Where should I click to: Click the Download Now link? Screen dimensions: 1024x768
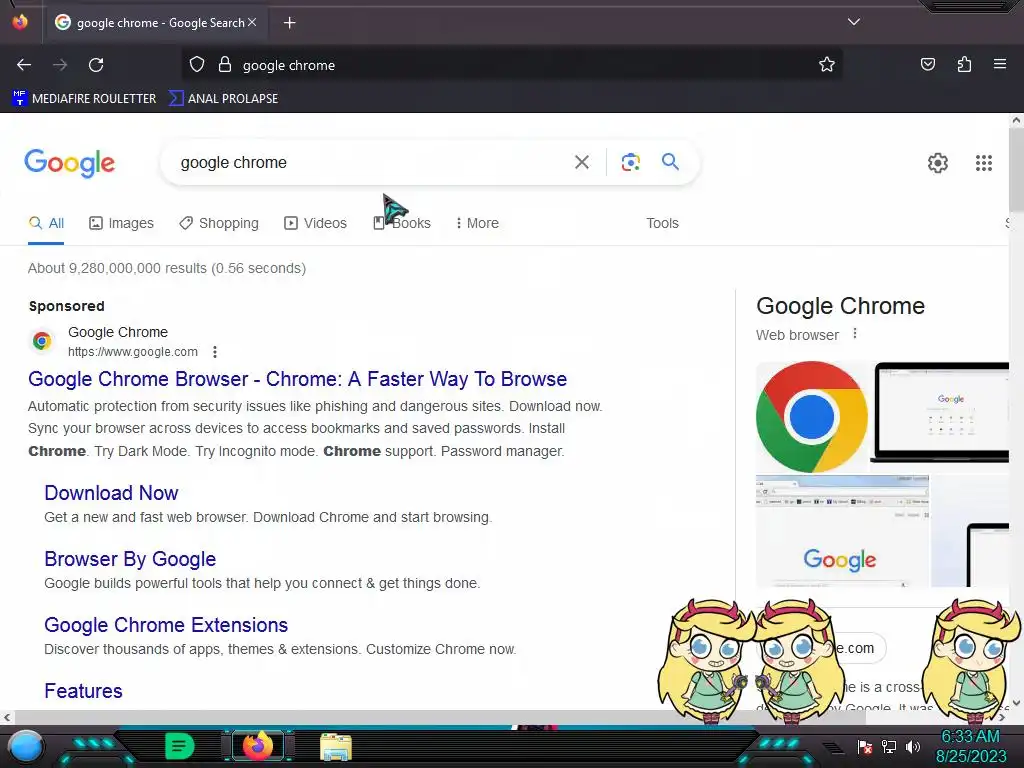(111, 493)
